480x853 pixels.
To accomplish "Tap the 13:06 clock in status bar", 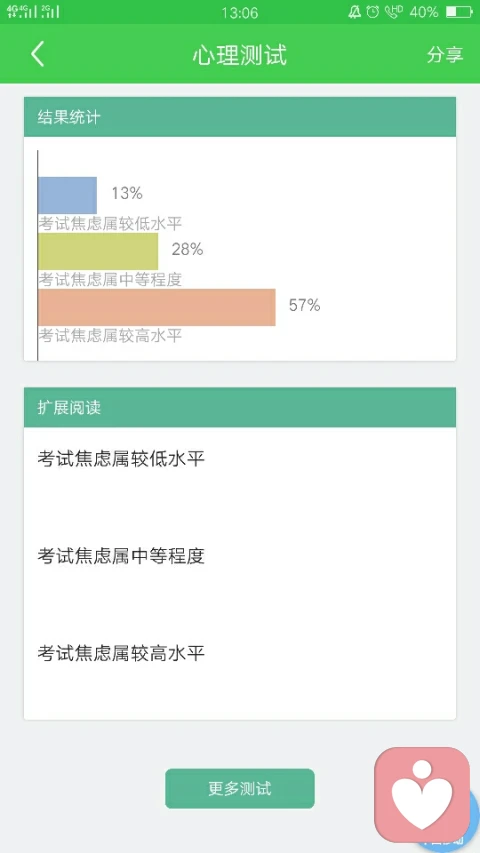I will coord(239,12).
